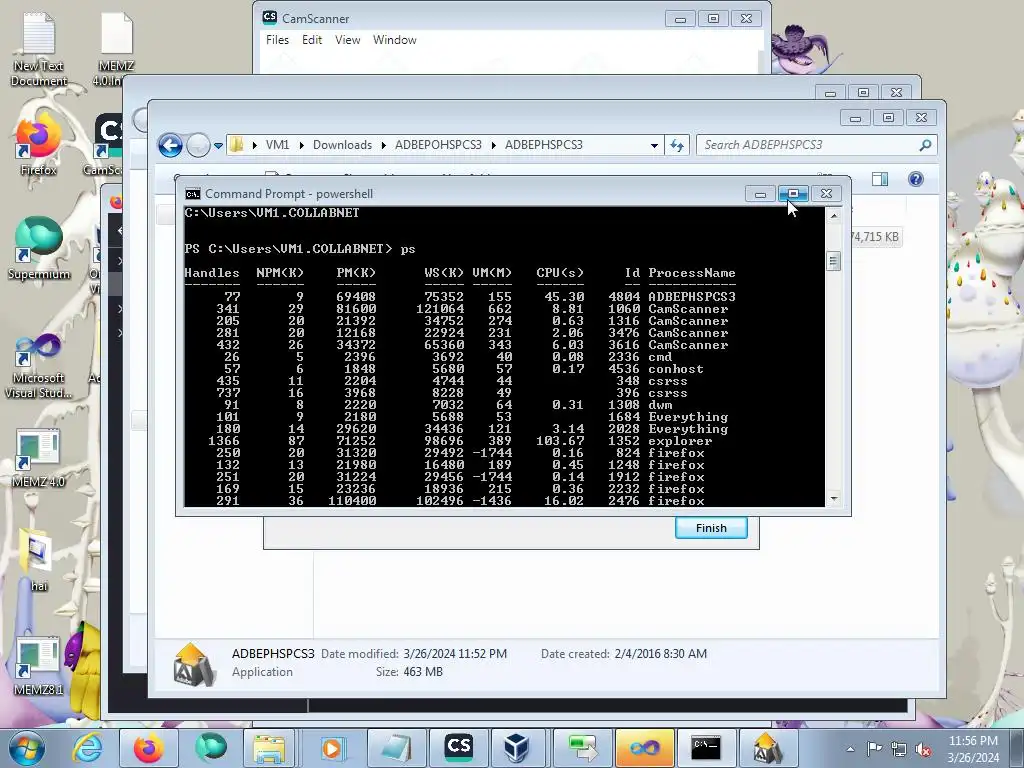Show hidden tray icons arrow
Image resolution: width=1024 pixels, height=768 pixels.
point(850,749)
